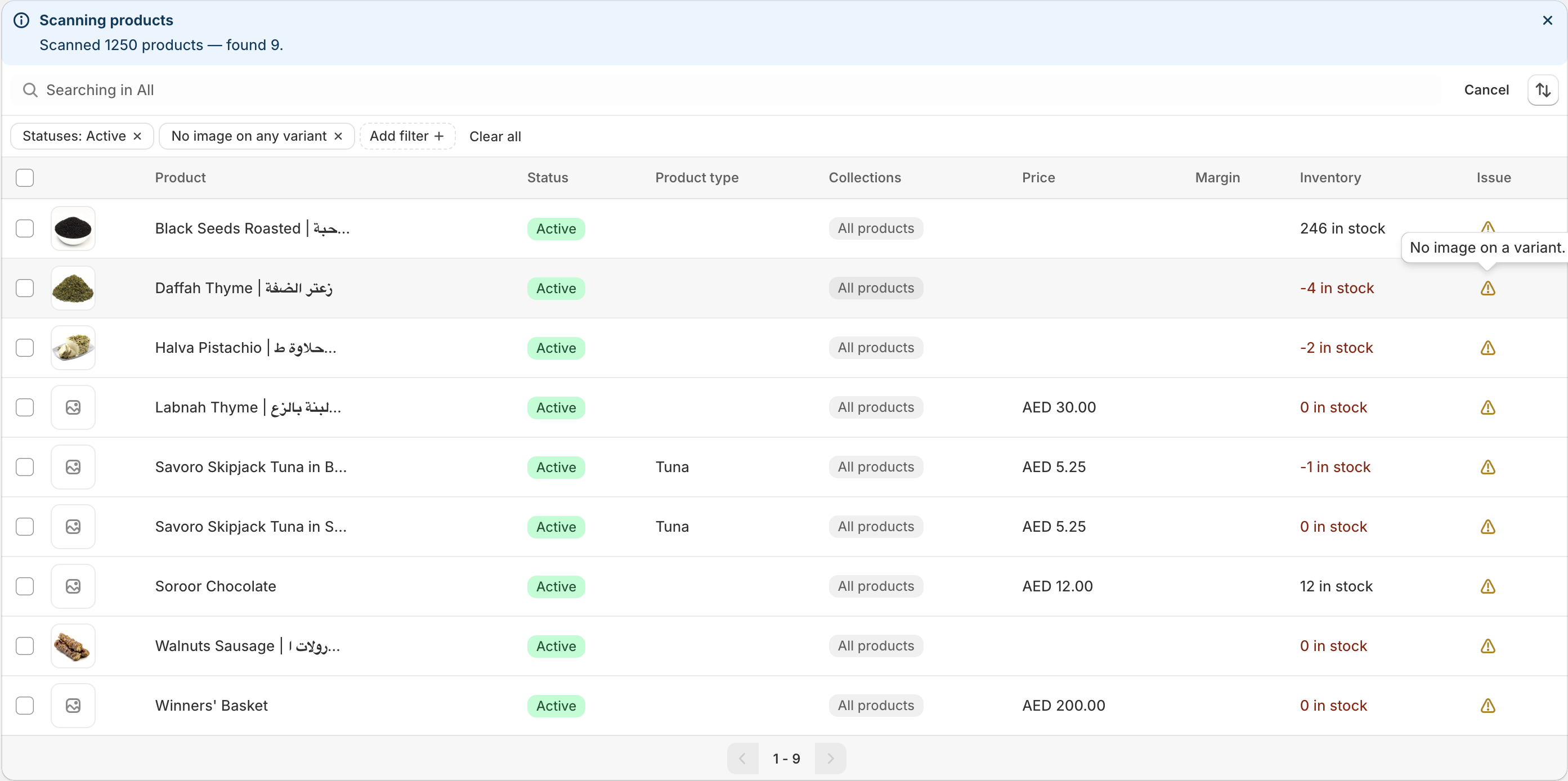Click warning icon for Winners' Basket
The height and width of the screenshot is (781, 1568).
pyautogui.click(x=1487, y=706)
